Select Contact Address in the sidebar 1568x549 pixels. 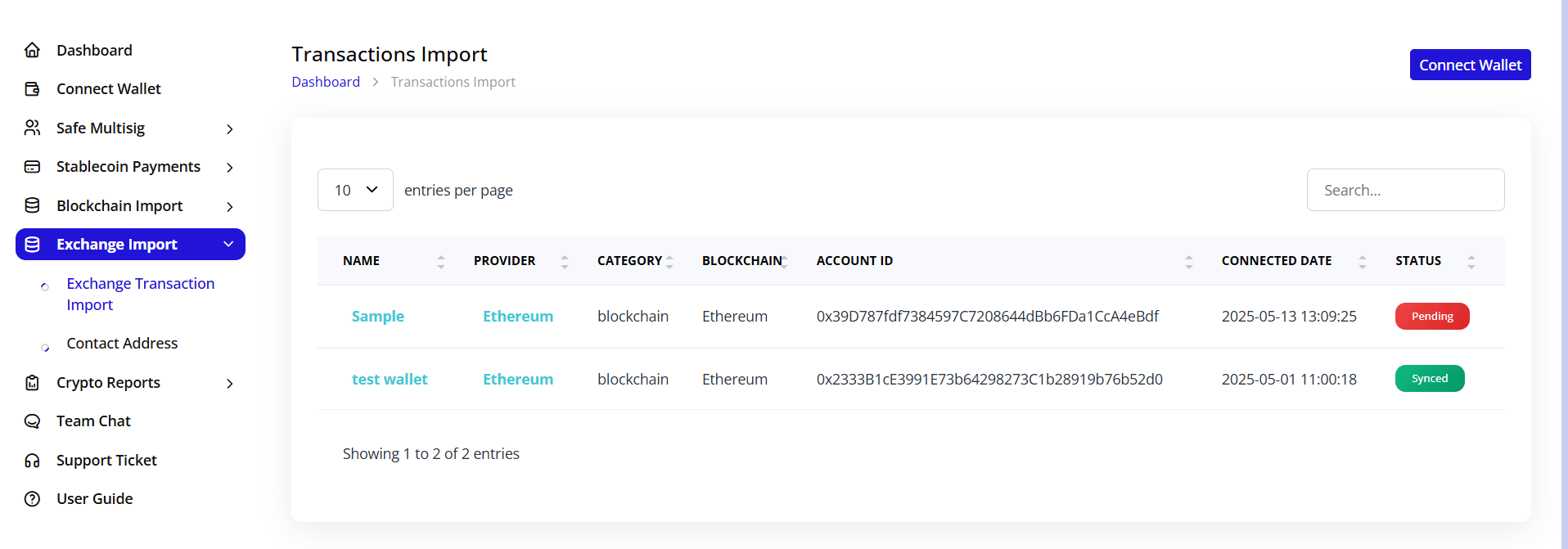[x=122, y=343]
